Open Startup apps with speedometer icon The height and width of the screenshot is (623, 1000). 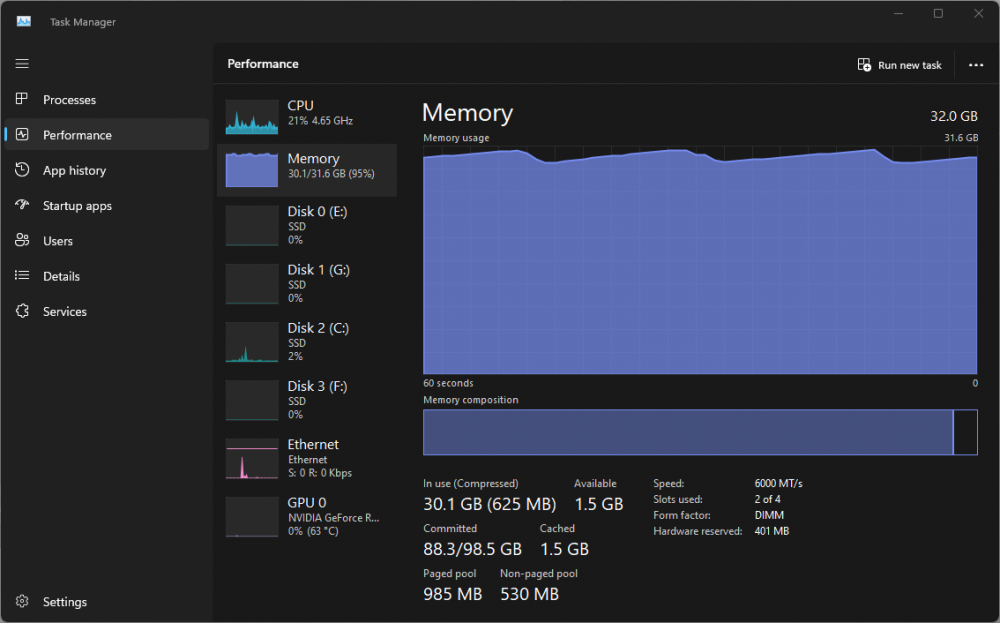point(22,205)
